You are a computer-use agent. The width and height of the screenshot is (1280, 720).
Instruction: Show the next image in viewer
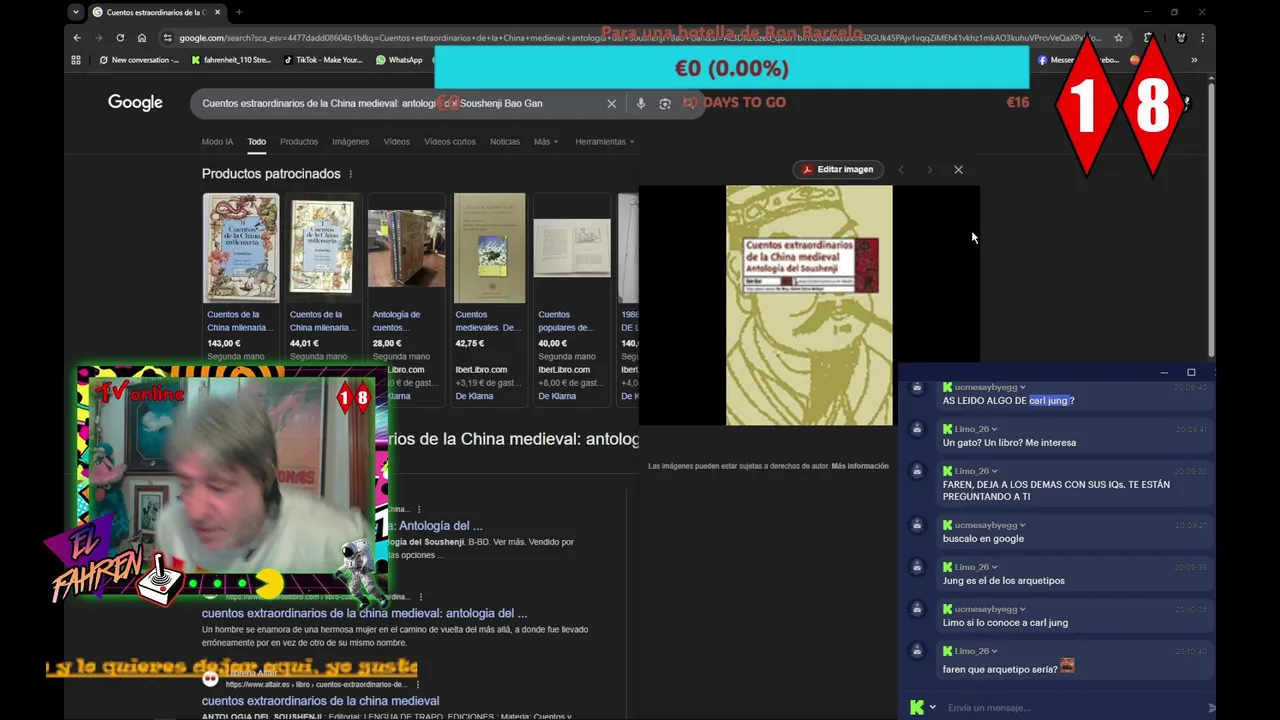[929, 170]
